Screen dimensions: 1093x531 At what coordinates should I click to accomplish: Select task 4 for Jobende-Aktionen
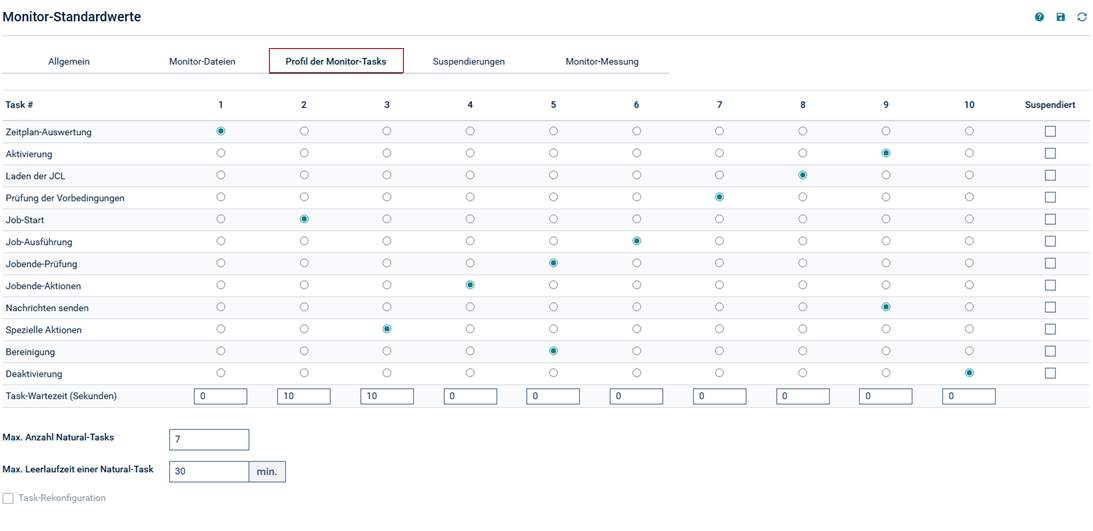[471, 284]
